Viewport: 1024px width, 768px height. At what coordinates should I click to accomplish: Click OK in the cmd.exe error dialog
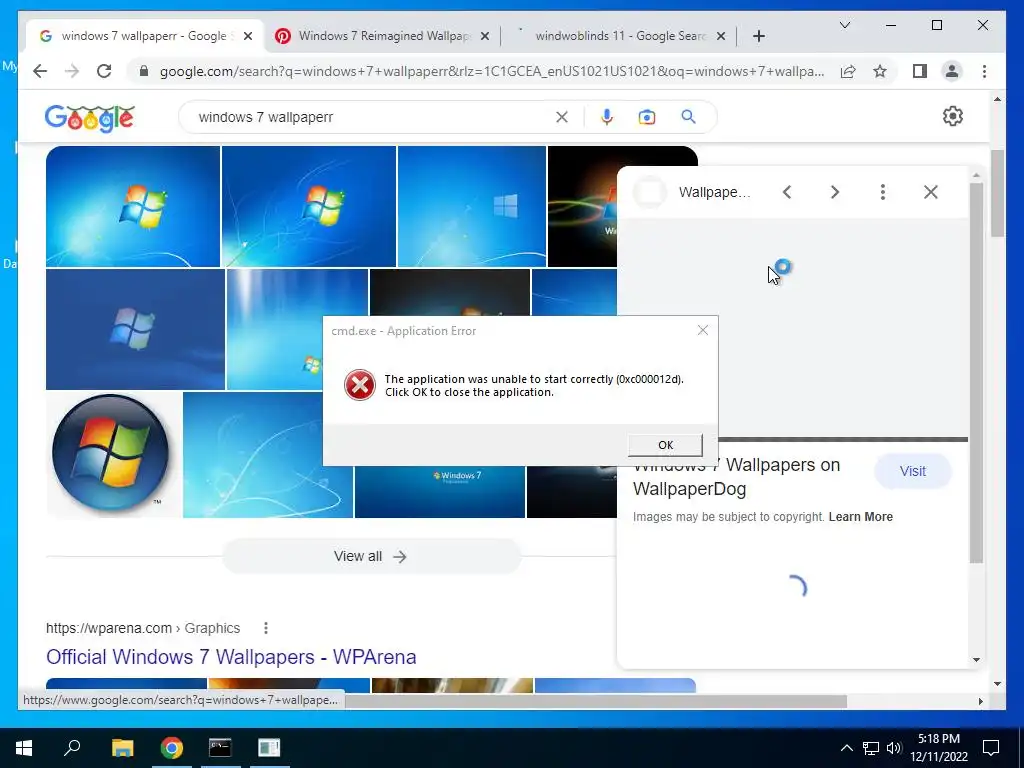coord(665,445)
